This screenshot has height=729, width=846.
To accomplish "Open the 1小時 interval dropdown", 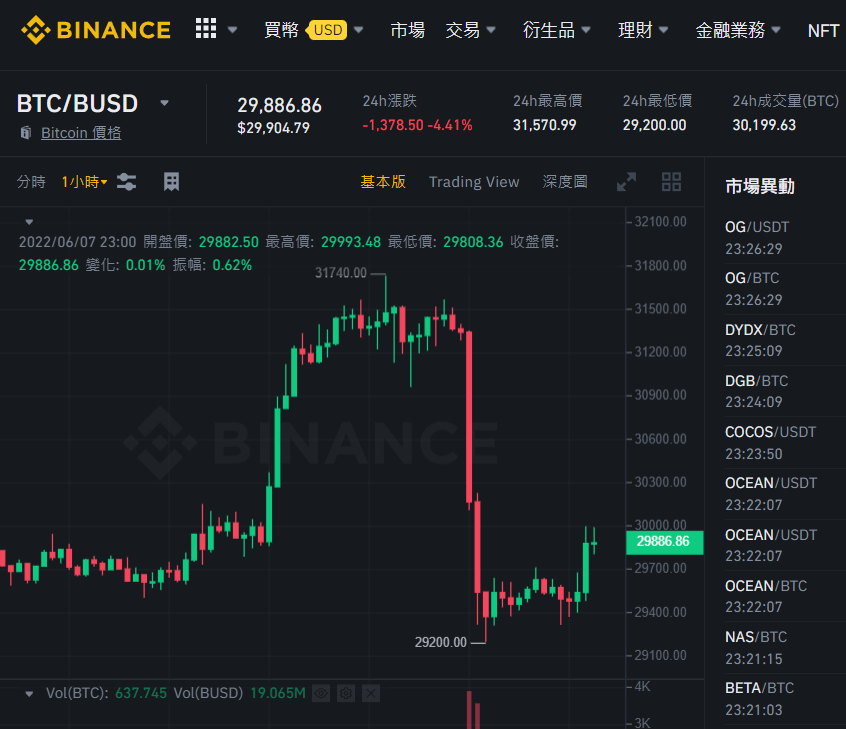I will tap(84, 182).
